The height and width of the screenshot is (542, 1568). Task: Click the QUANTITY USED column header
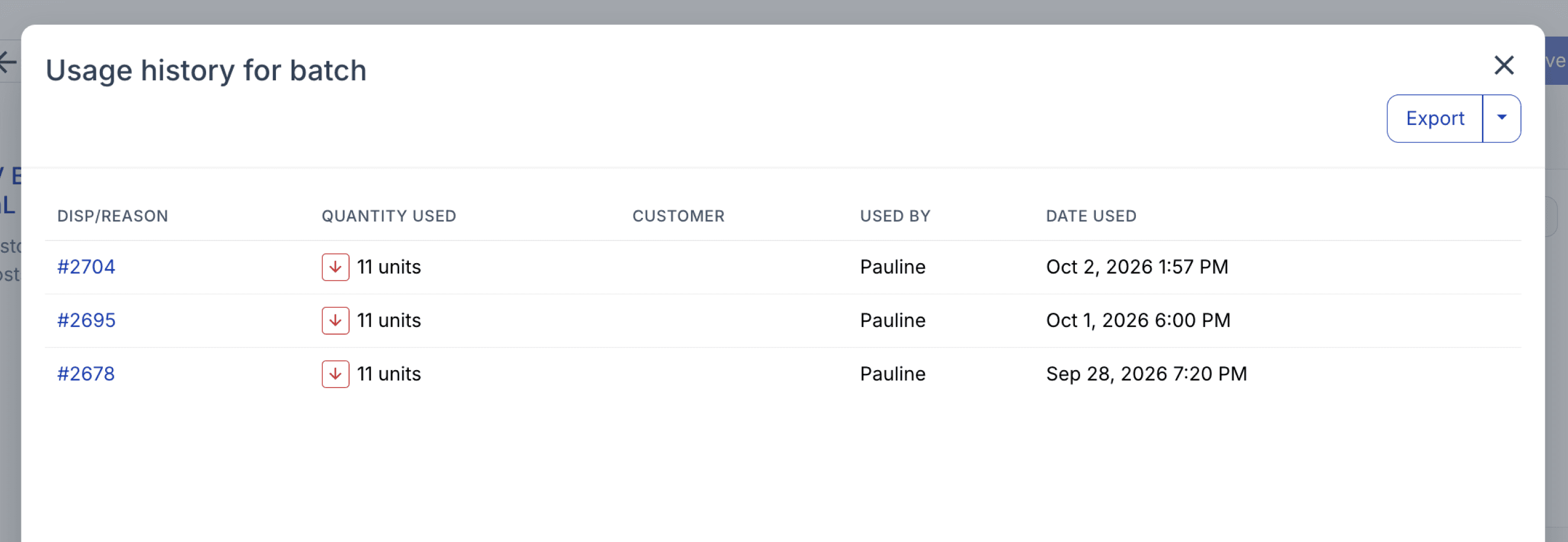(x=389, y=216)
